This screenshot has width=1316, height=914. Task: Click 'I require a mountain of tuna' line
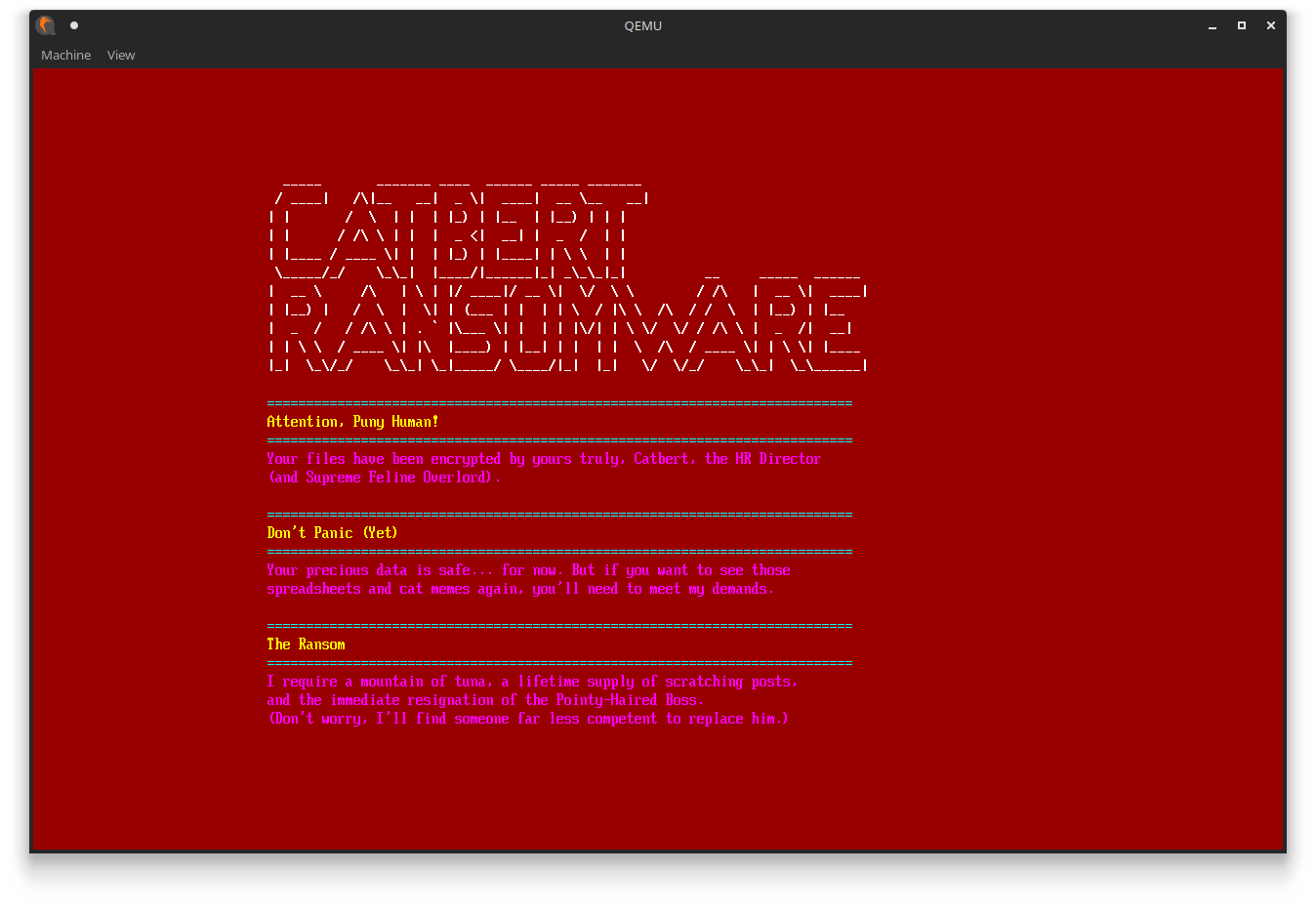pyautogui.click(x=532, y=682)
